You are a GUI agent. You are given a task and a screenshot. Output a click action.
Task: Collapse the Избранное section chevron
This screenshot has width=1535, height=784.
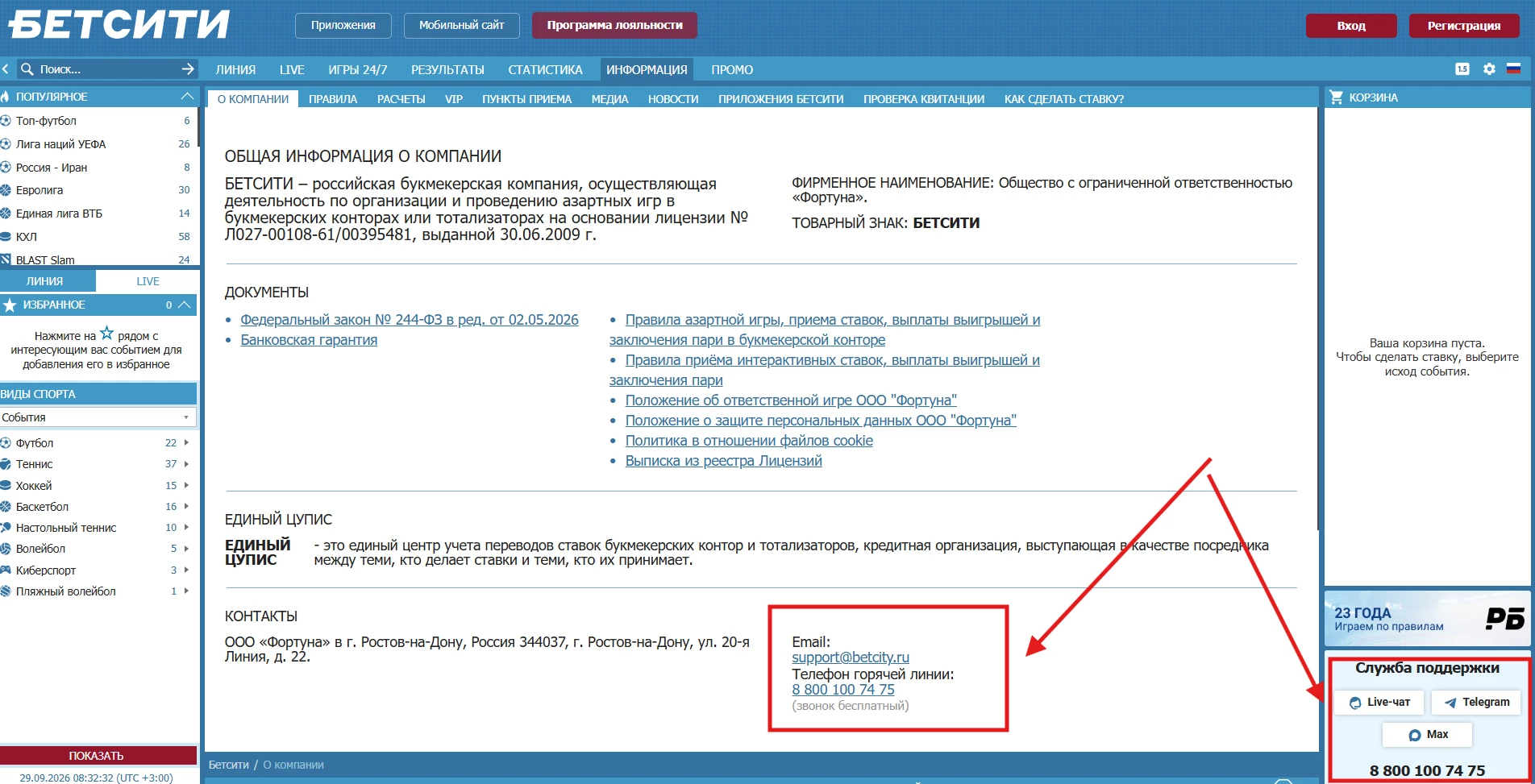click(x=185, y=305)
